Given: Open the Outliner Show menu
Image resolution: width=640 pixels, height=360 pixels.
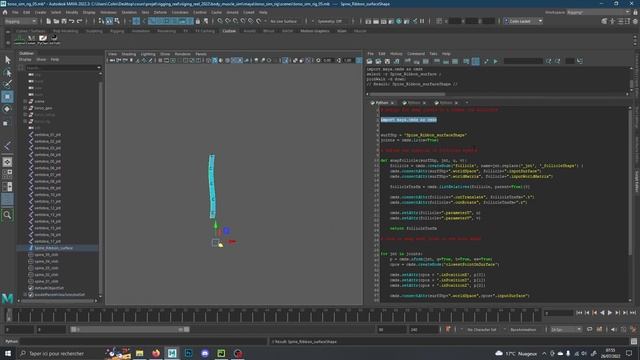Looking at the screenshot, I should point(41,60).
